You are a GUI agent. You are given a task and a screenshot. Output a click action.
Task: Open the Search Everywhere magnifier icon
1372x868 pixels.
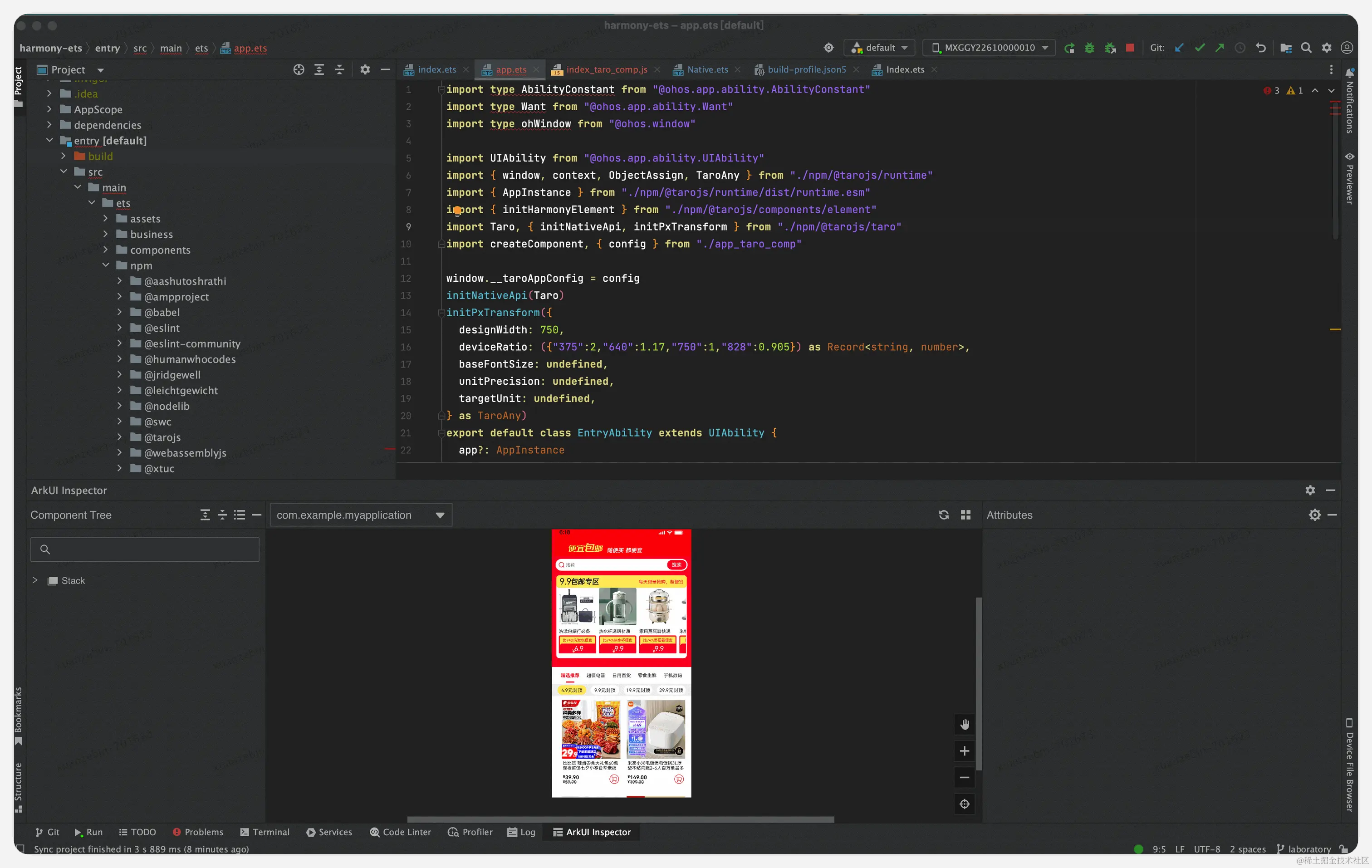point(1306,48)
